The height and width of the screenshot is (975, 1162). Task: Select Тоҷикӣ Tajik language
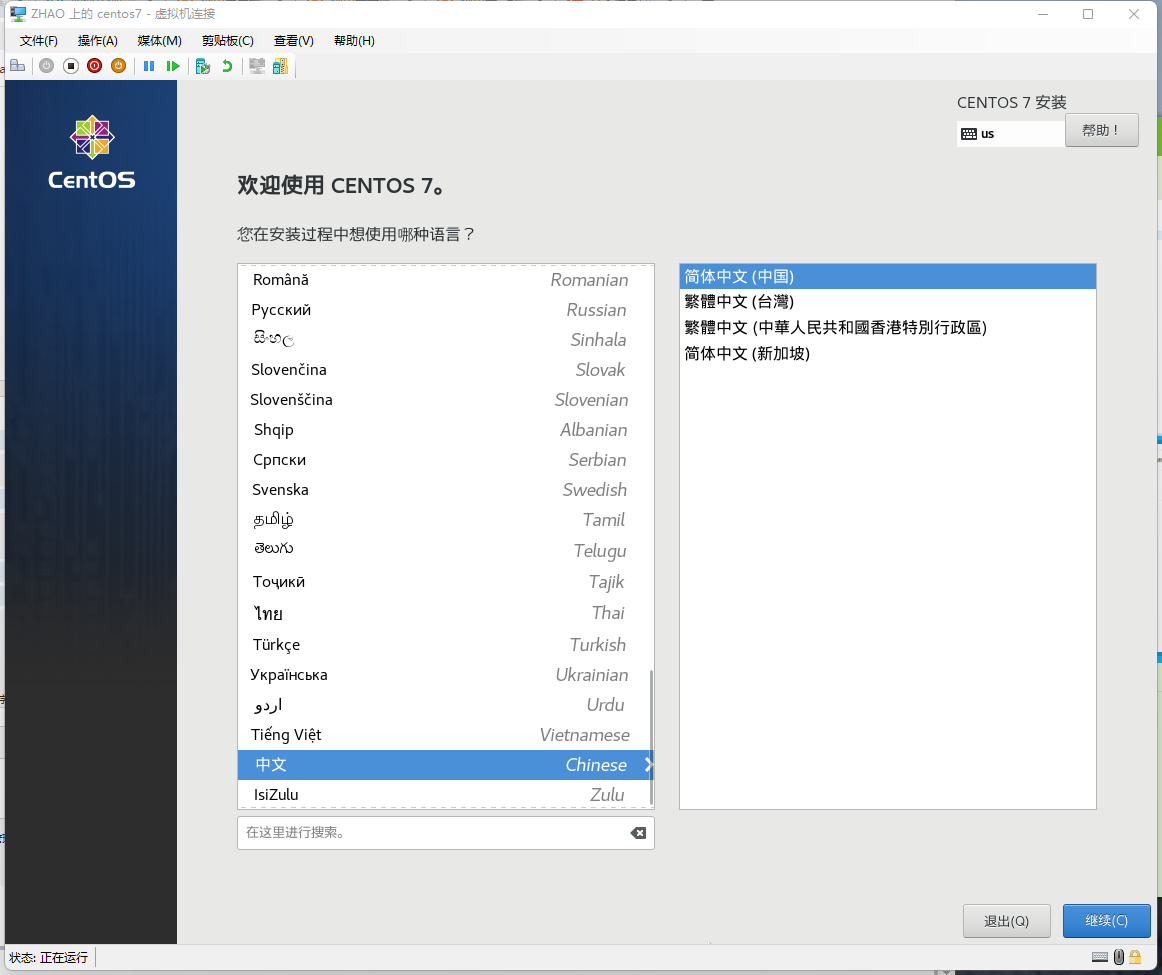point(443,582)
